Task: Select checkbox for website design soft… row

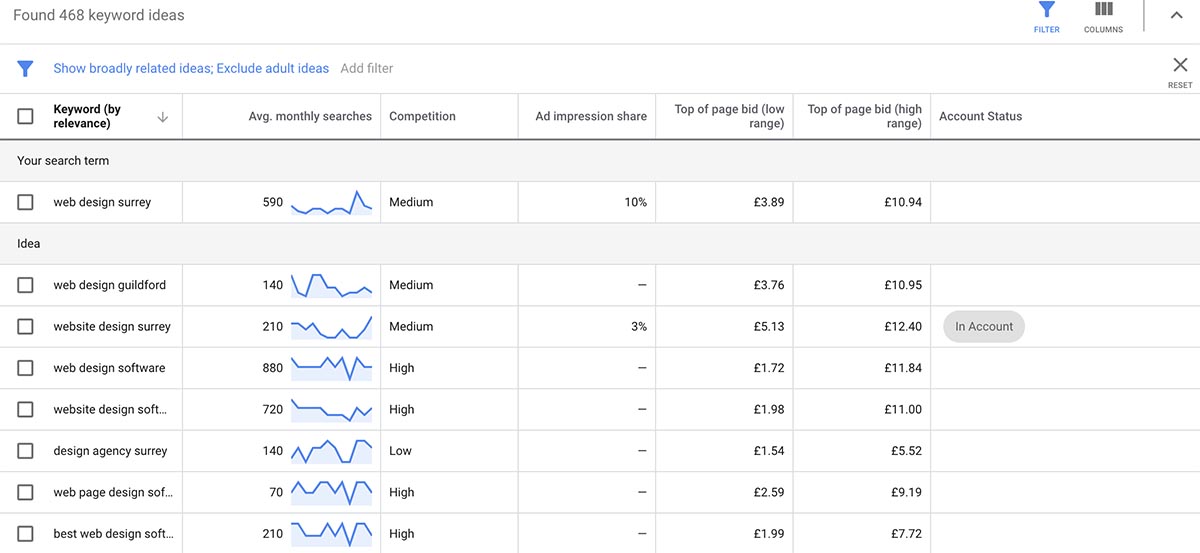Action: click(x=25, y=409)
